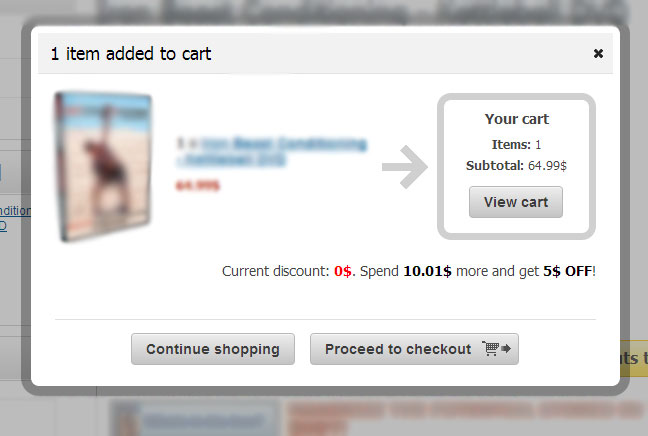Click the gray right-pointing arrow graphic
The width and height of the screenshot is (648, 436).
tap(405, 167)
